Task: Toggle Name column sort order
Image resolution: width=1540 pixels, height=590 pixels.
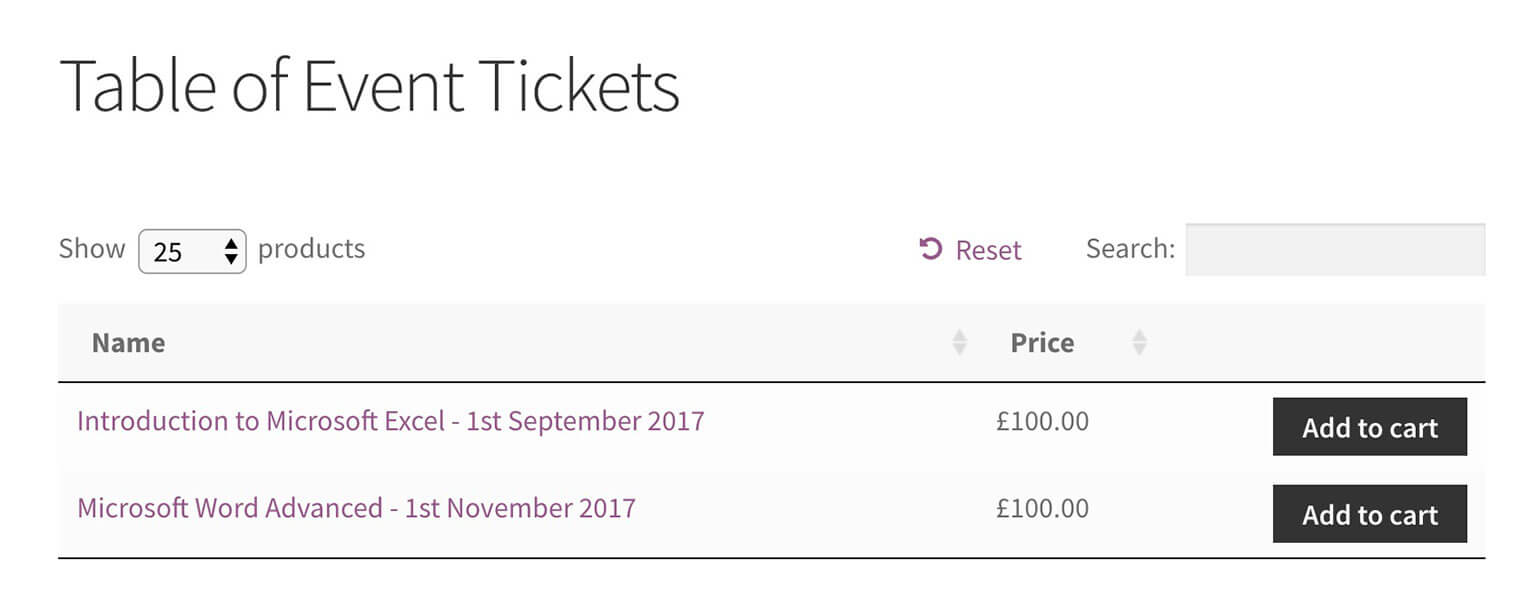Action: coord(128,342)
